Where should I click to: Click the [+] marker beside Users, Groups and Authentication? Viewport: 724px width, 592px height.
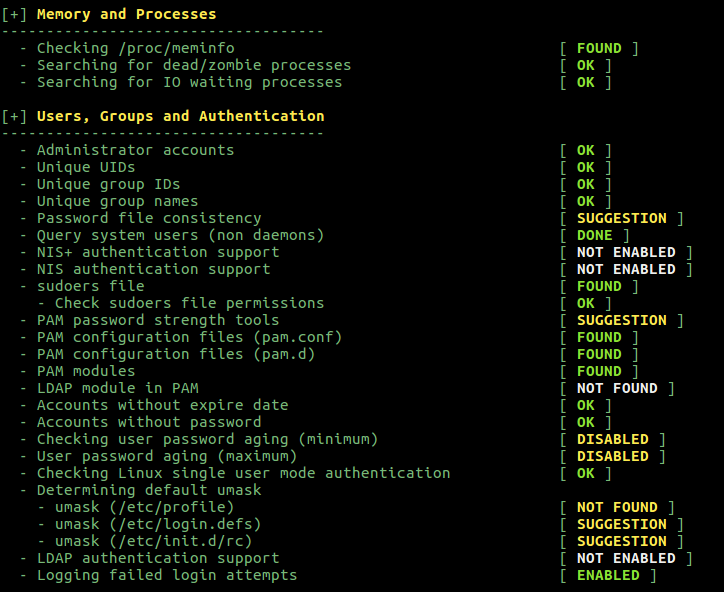(x=14, y=116)
